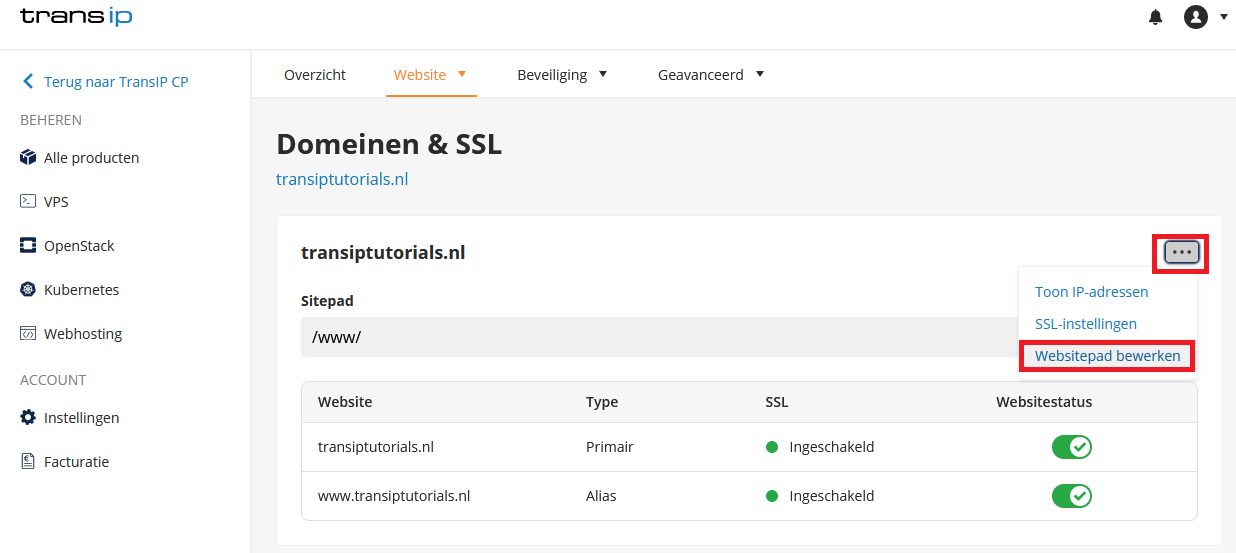Open VPS section
Viewport: 1236px width, 553px height.
(x=56, y=202)
